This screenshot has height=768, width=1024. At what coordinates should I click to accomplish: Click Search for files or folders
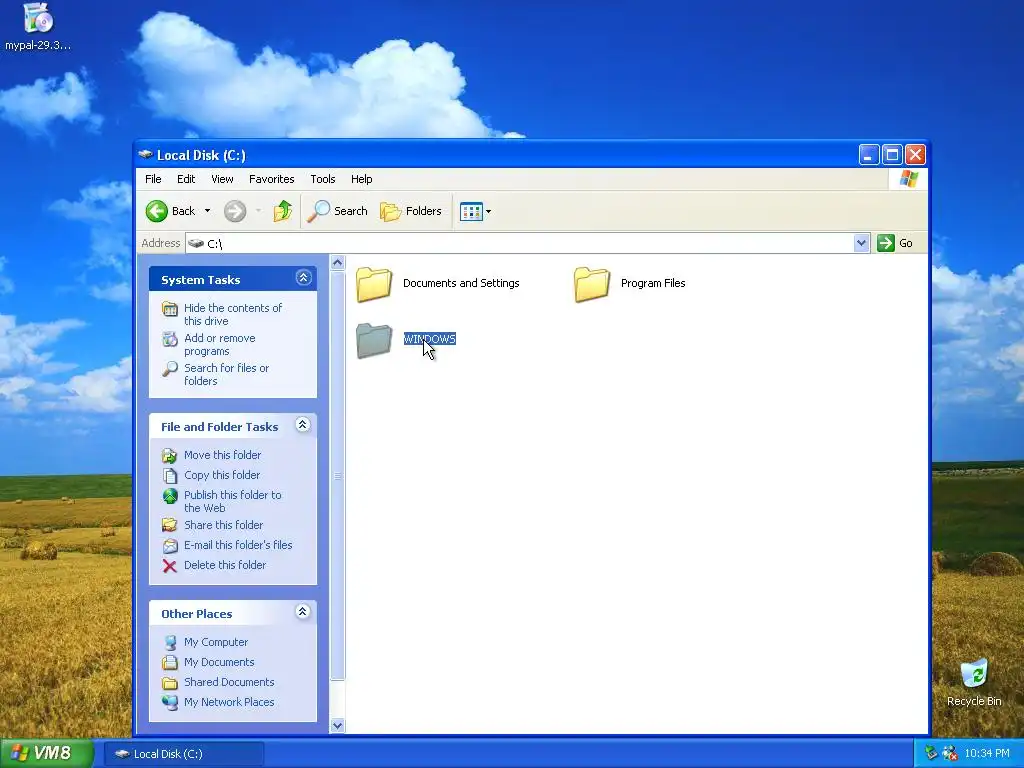(x=227, y=374)
